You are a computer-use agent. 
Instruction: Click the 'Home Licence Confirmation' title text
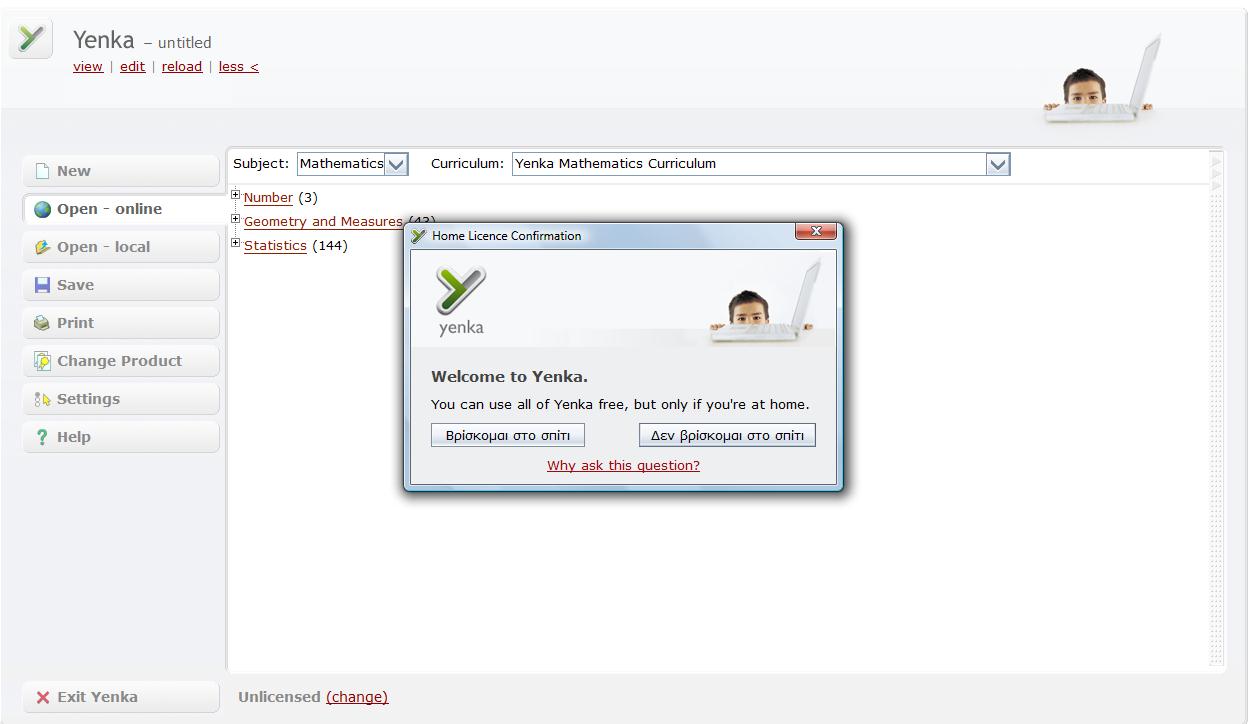[x=506, y=236]
